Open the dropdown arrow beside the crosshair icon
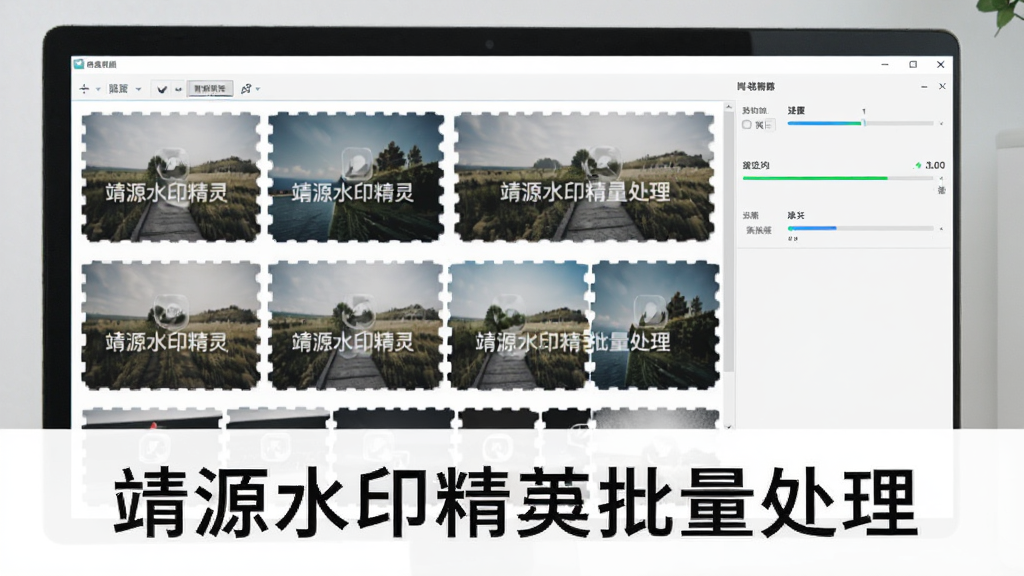1024x576 pixels. click(x=98, y=89)
